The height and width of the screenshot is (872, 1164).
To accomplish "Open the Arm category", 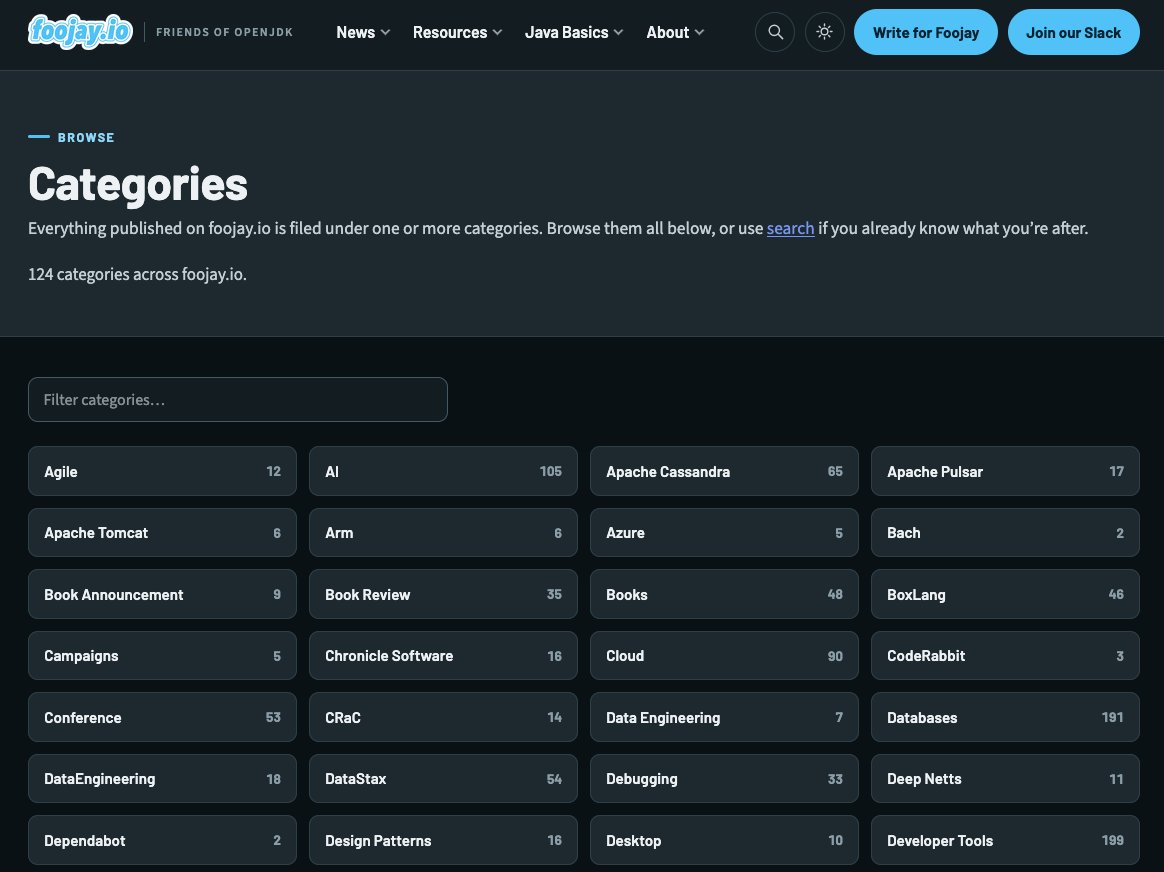I will pyautogui.click(x=443, y=533).
